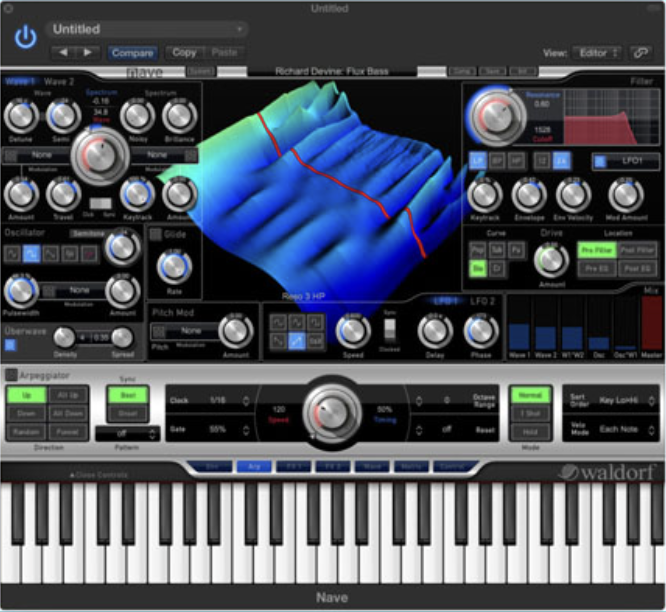Toggle the plugin power bypass button
This screenshot has width=666, height=612.
coord(25,37)
